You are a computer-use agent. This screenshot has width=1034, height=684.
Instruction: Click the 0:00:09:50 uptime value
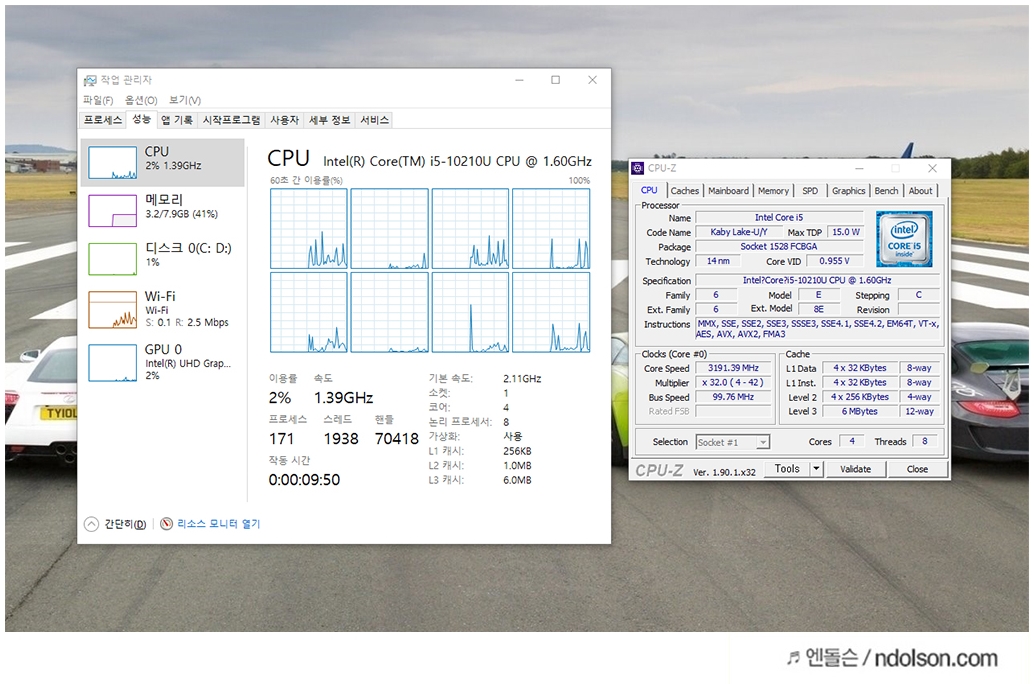(304, 480)
